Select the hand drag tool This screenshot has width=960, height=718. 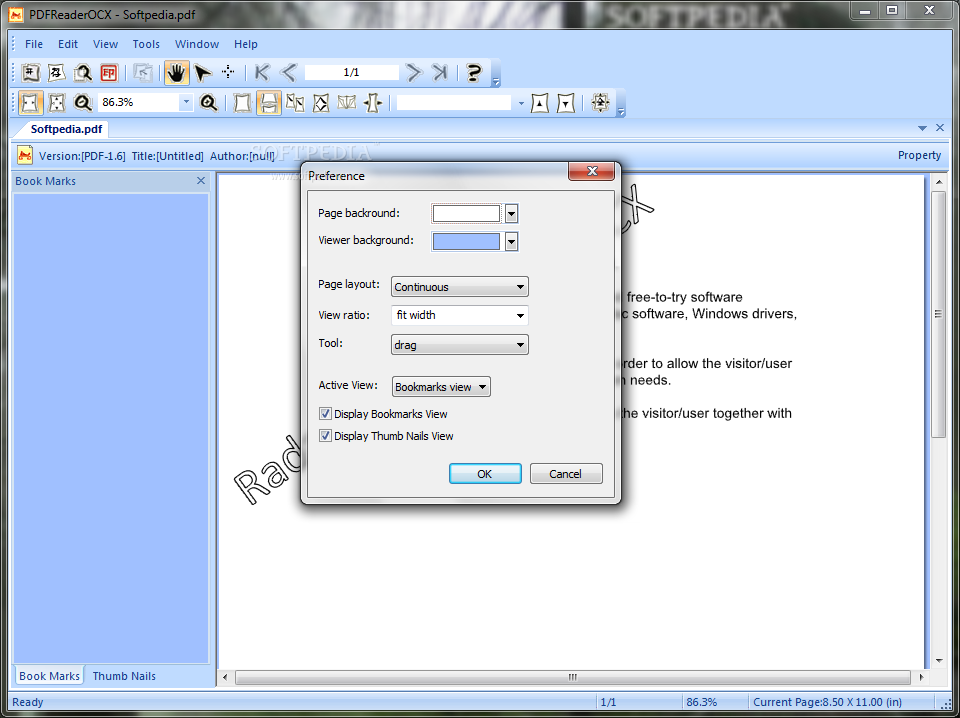(176, 73)
